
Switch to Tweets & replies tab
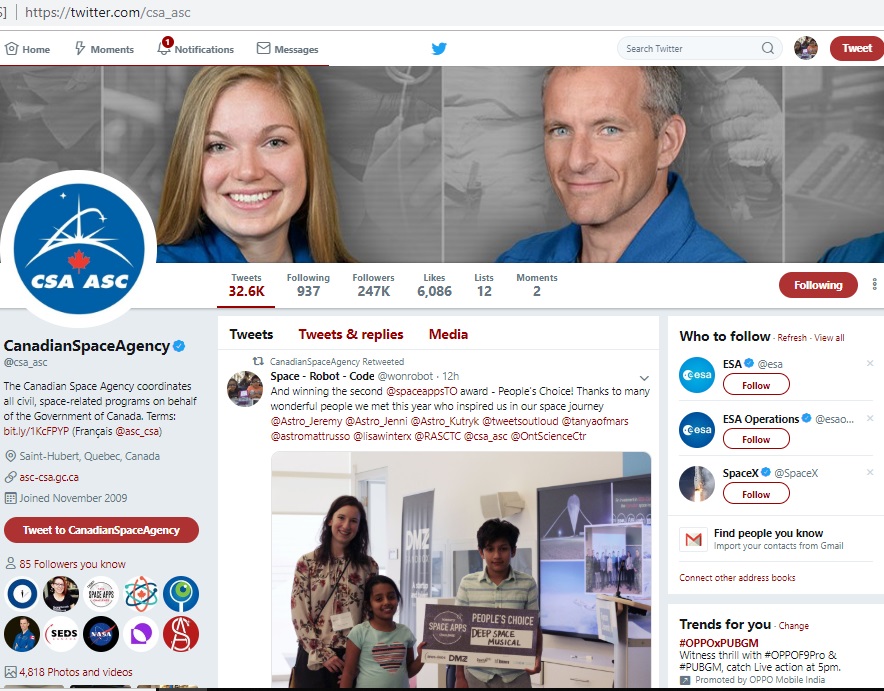(x=351, y=334)
